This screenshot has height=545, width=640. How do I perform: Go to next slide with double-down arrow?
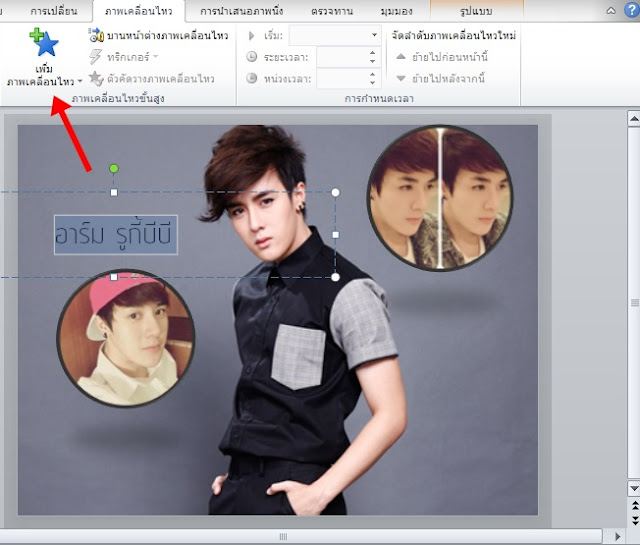point(634,520)
